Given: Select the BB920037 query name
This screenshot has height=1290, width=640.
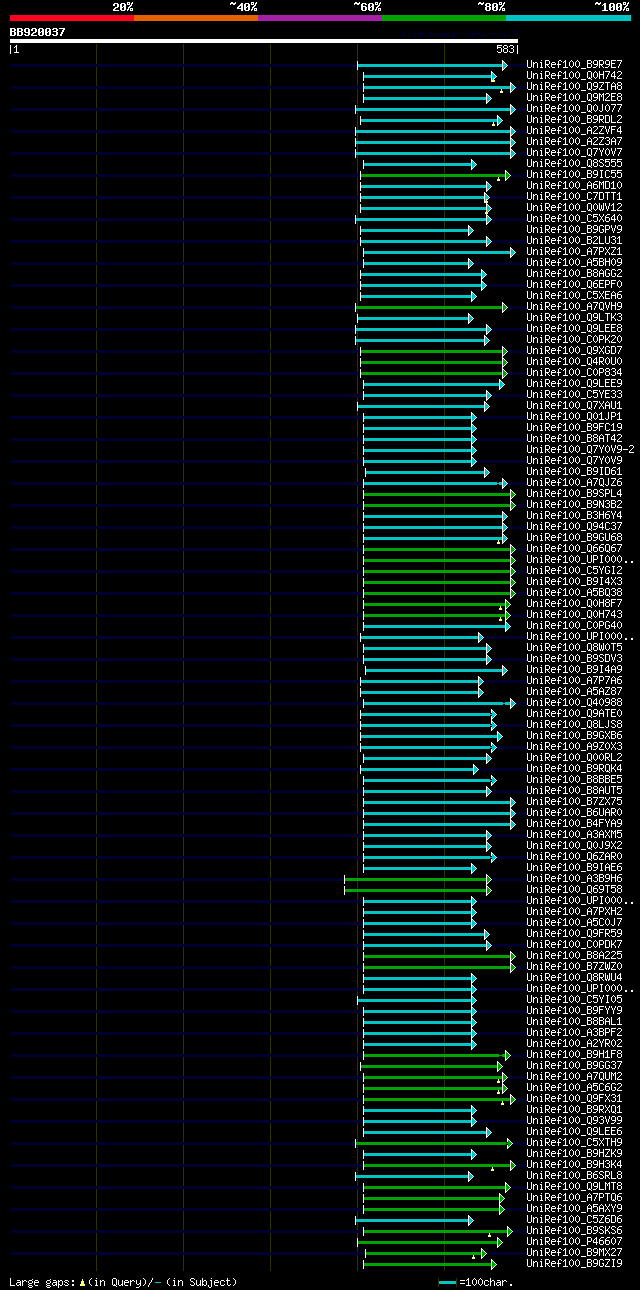Looking at the screenshot, I should tap(38, 32).
